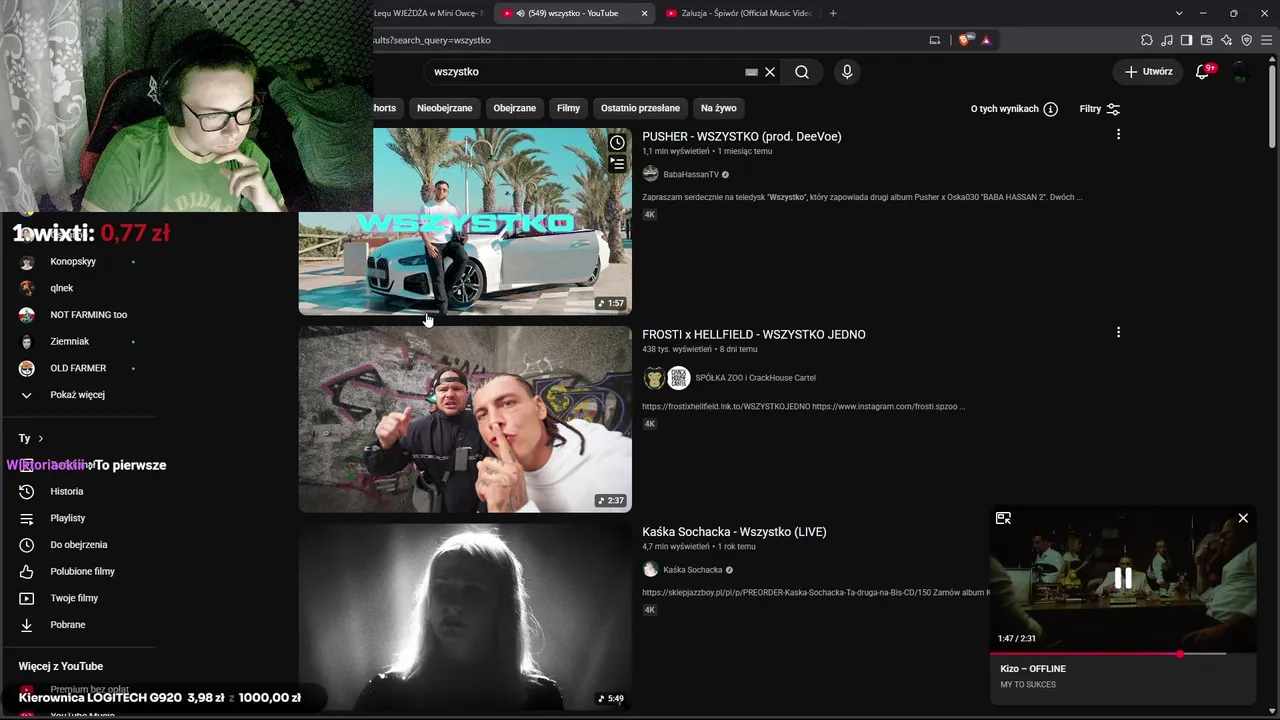Click the BabaHassanTV channel avatar
Image resolution: width=1280 pixels, height=720 pixels.
click(x=651, y=174)
